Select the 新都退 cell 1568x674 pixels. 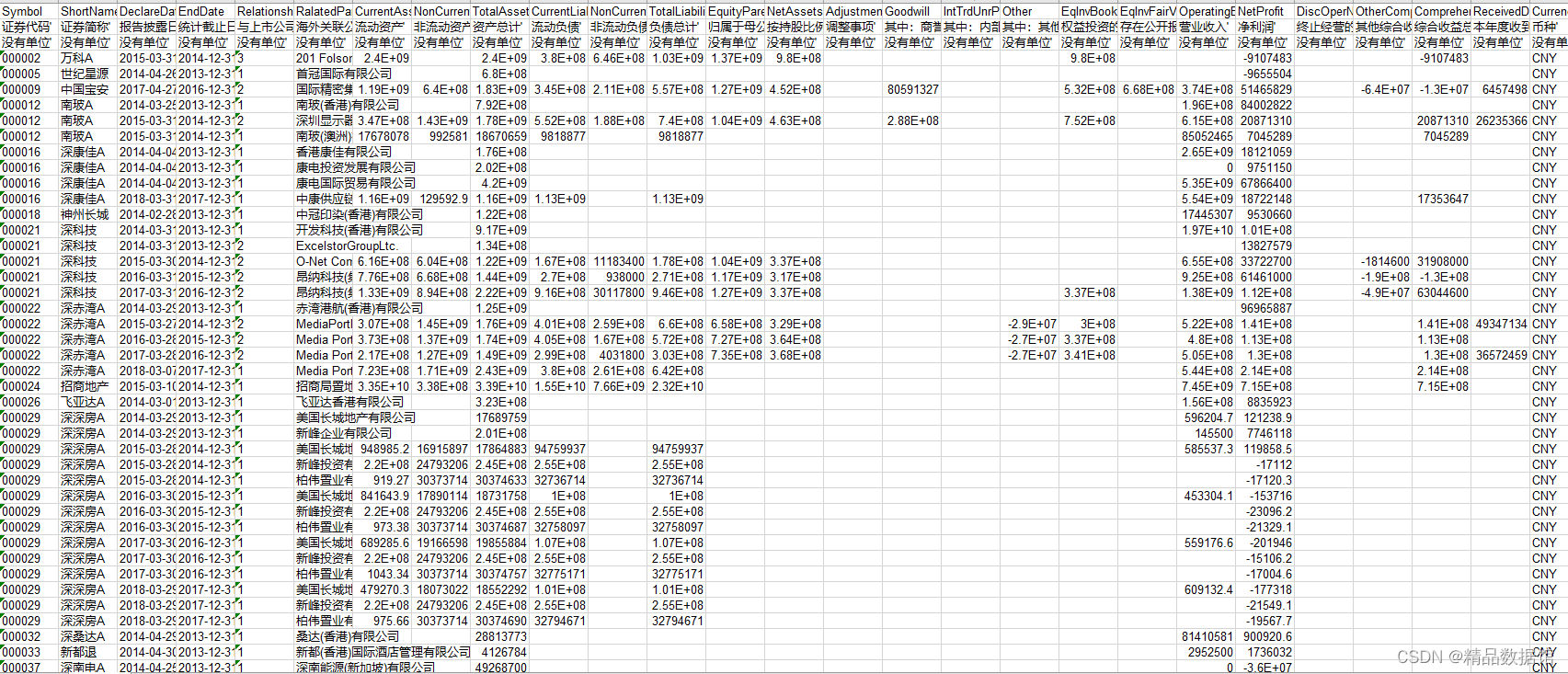click(x=88, y=652)
